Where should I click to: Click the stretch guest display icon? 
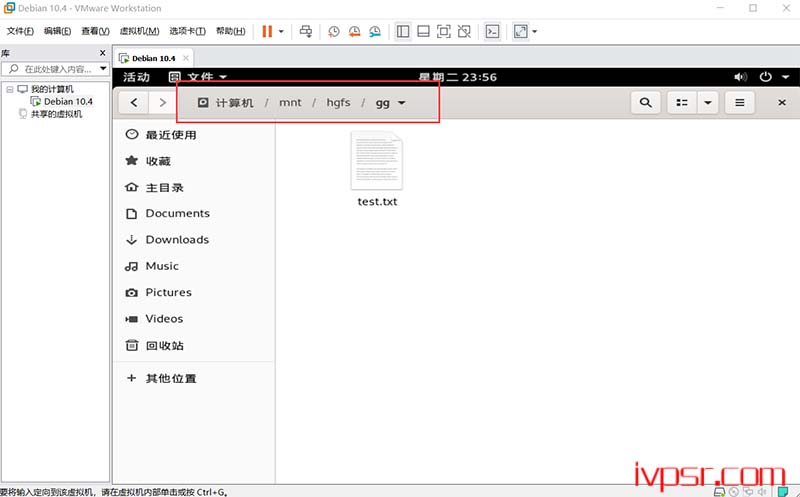(x=520, y=32)
